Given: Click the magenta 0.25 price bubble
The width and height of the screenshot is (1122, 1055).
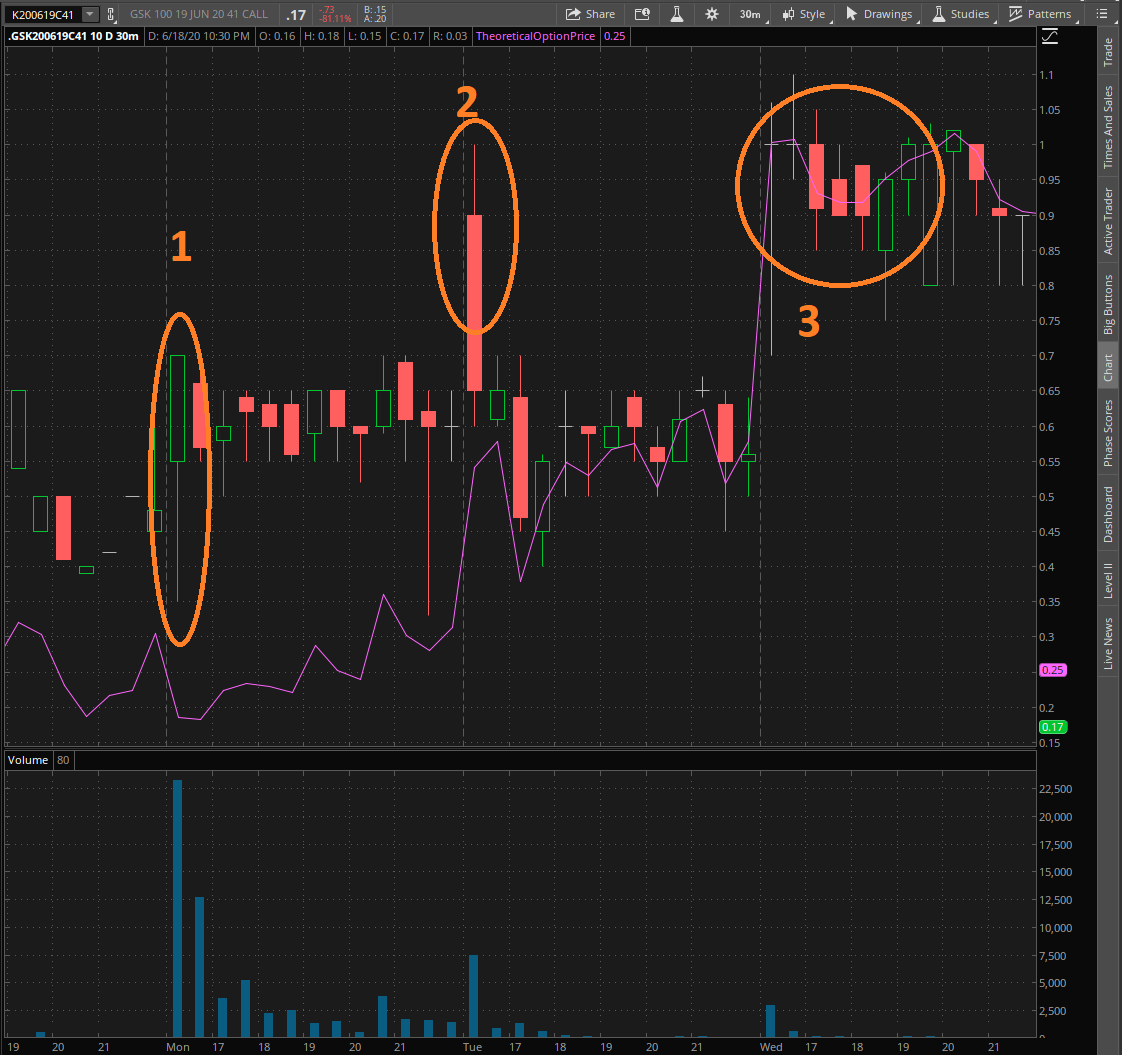Looking at the screenshot, I should pyautogui.click(x=1052, y=669).
